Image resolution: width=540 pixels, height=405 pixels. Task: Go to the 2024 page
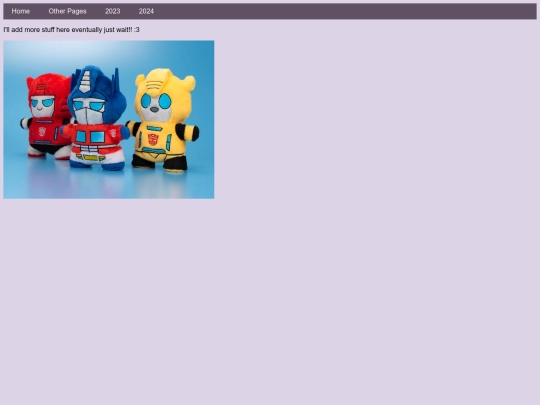point(146,11)
